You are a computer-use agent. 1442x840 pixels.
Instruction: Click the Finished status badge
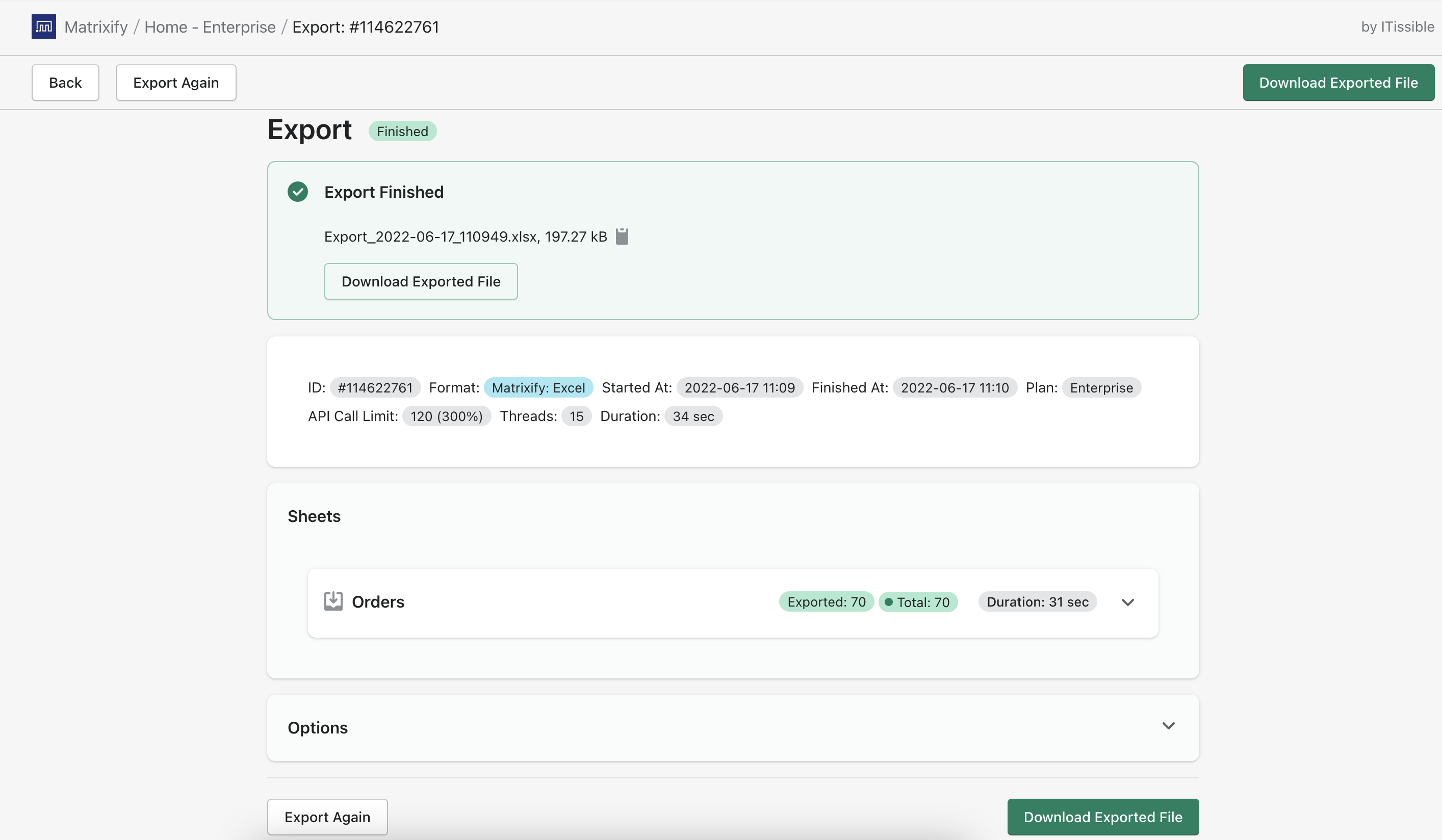(x=402, y=131)
